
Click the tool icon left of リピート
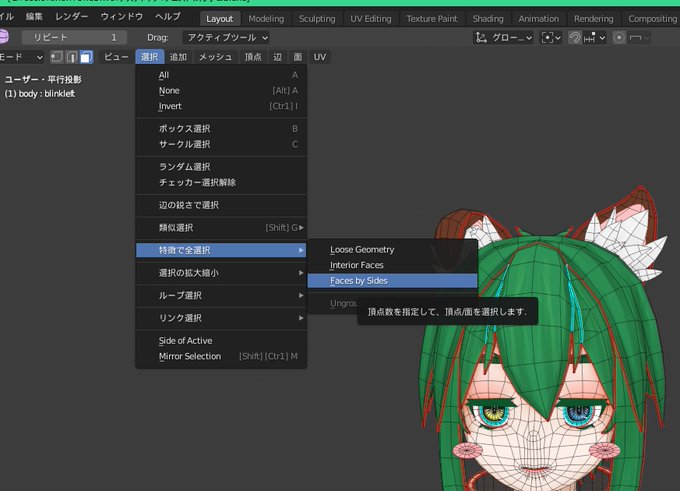(x=4, y=37)
